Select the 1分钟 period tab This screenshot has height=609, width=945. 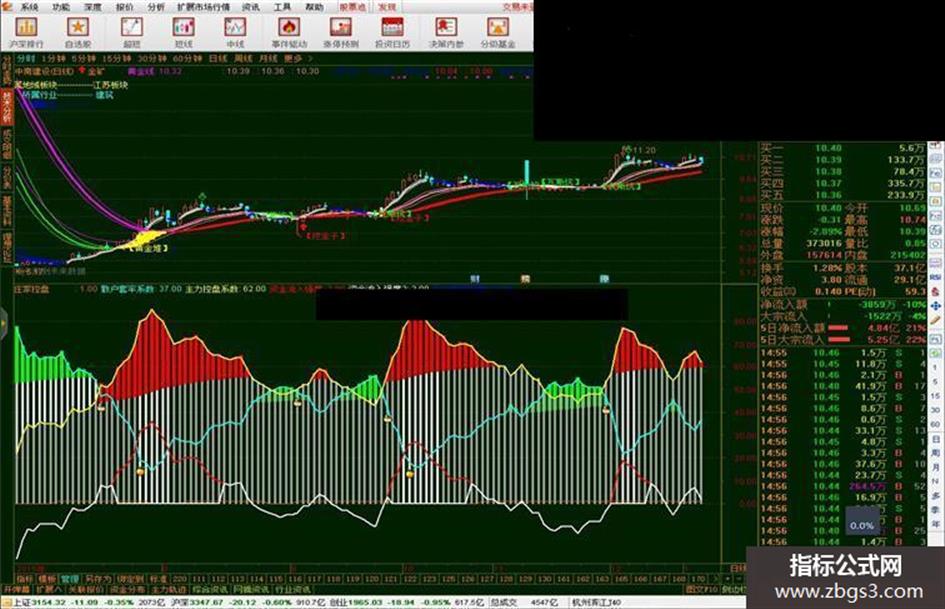point(54,58)
